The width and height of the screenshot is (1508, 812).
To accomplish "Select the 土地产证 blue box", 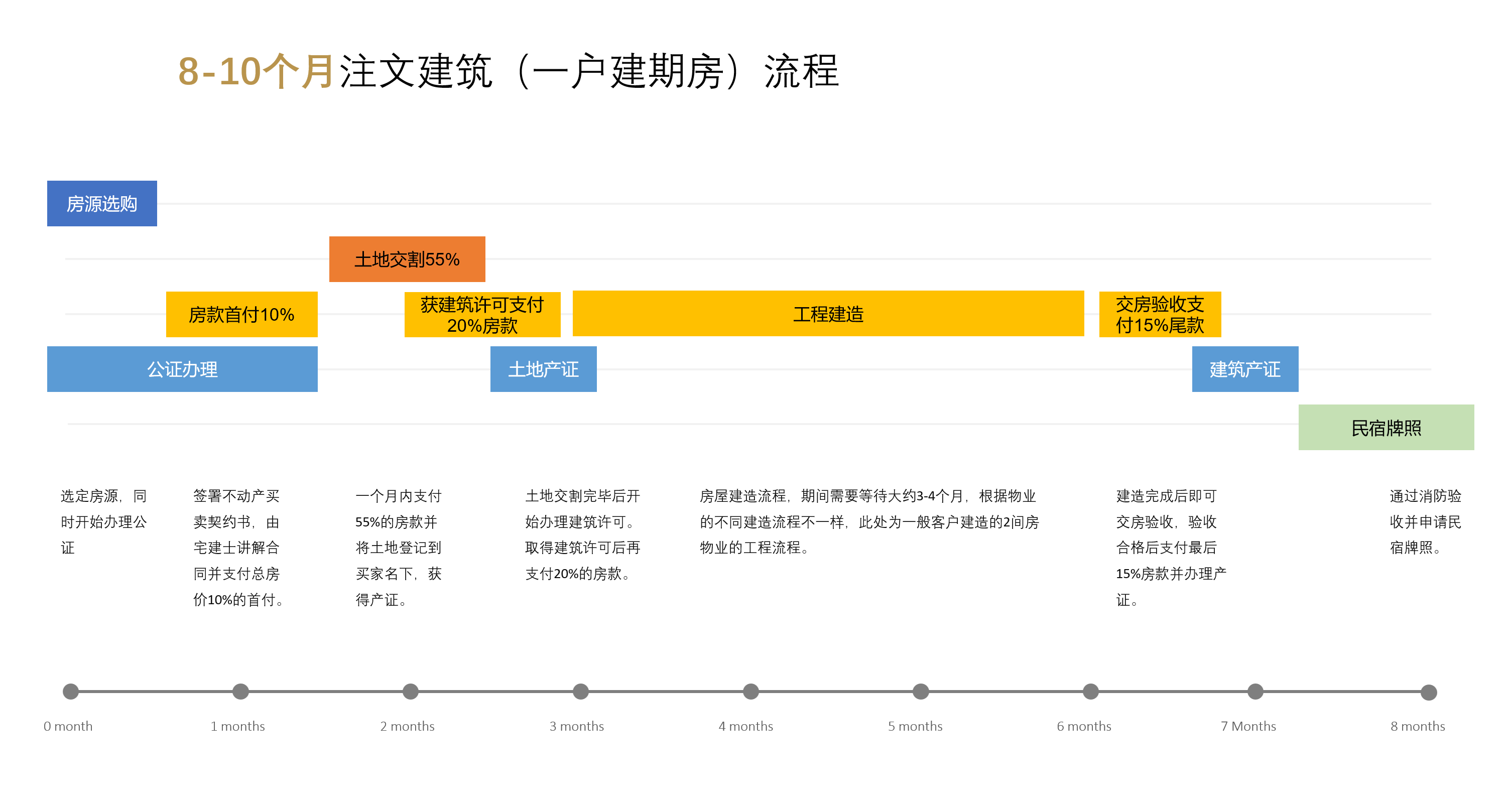I will [543, 369].
